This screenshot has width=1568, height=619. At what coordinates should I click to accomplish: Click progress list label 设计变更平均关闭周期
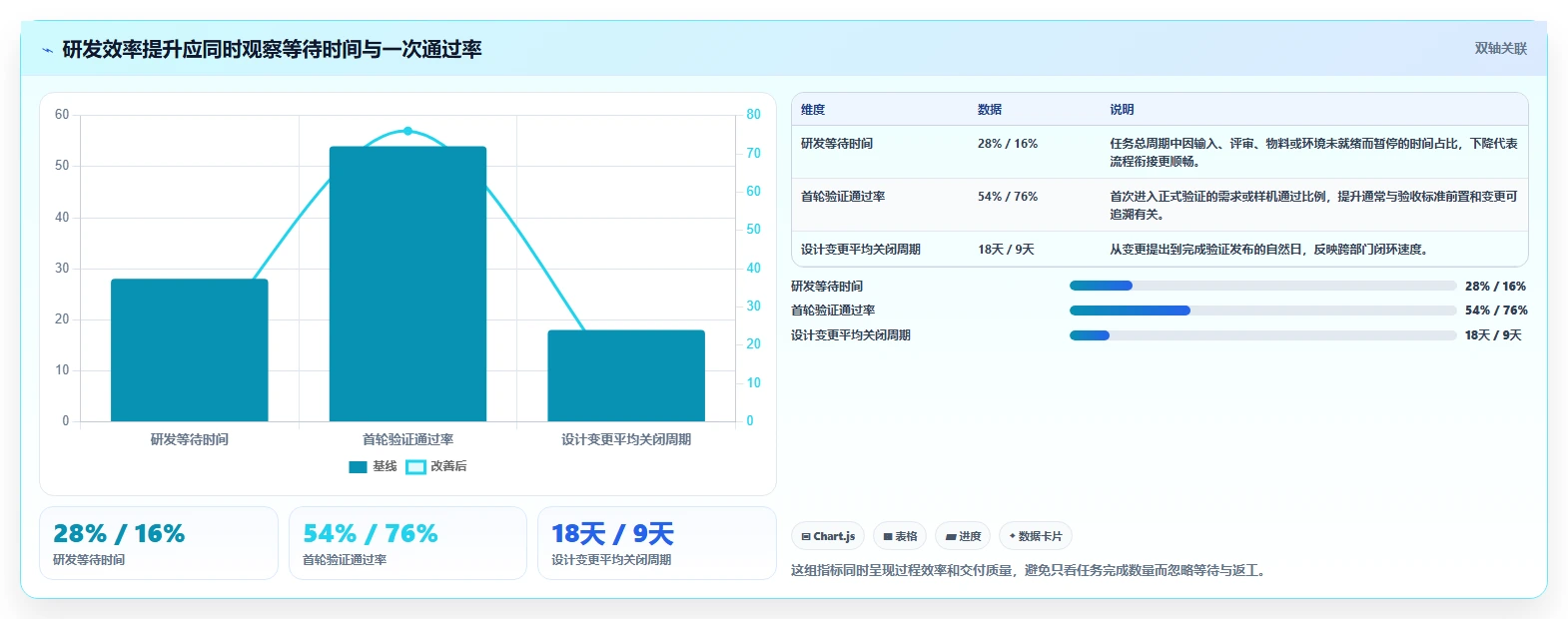pos(851,335)
